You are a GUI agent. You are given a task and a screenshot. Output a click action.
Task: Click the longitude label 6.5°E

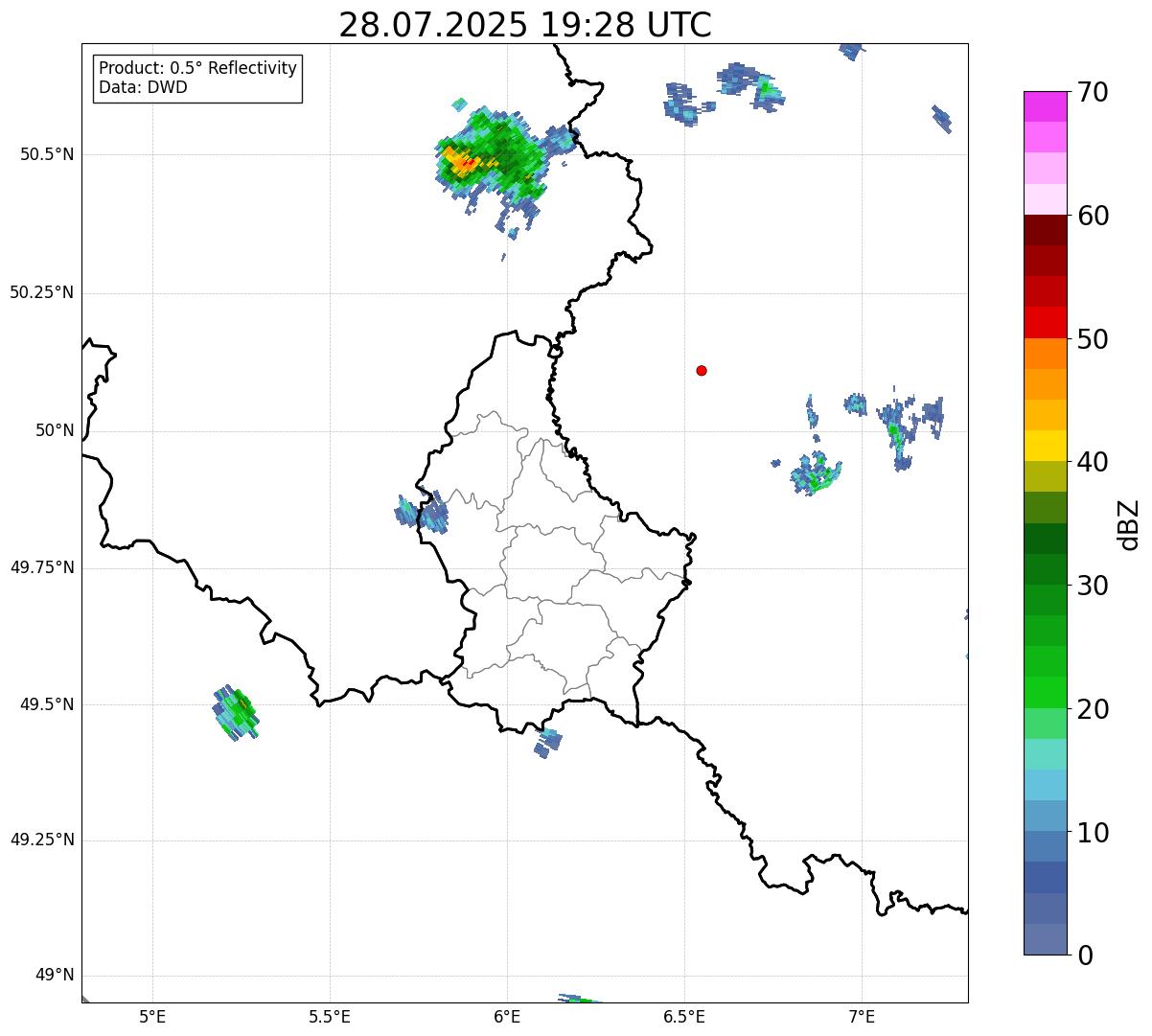pyautogui.click(x=684, y=1016)
